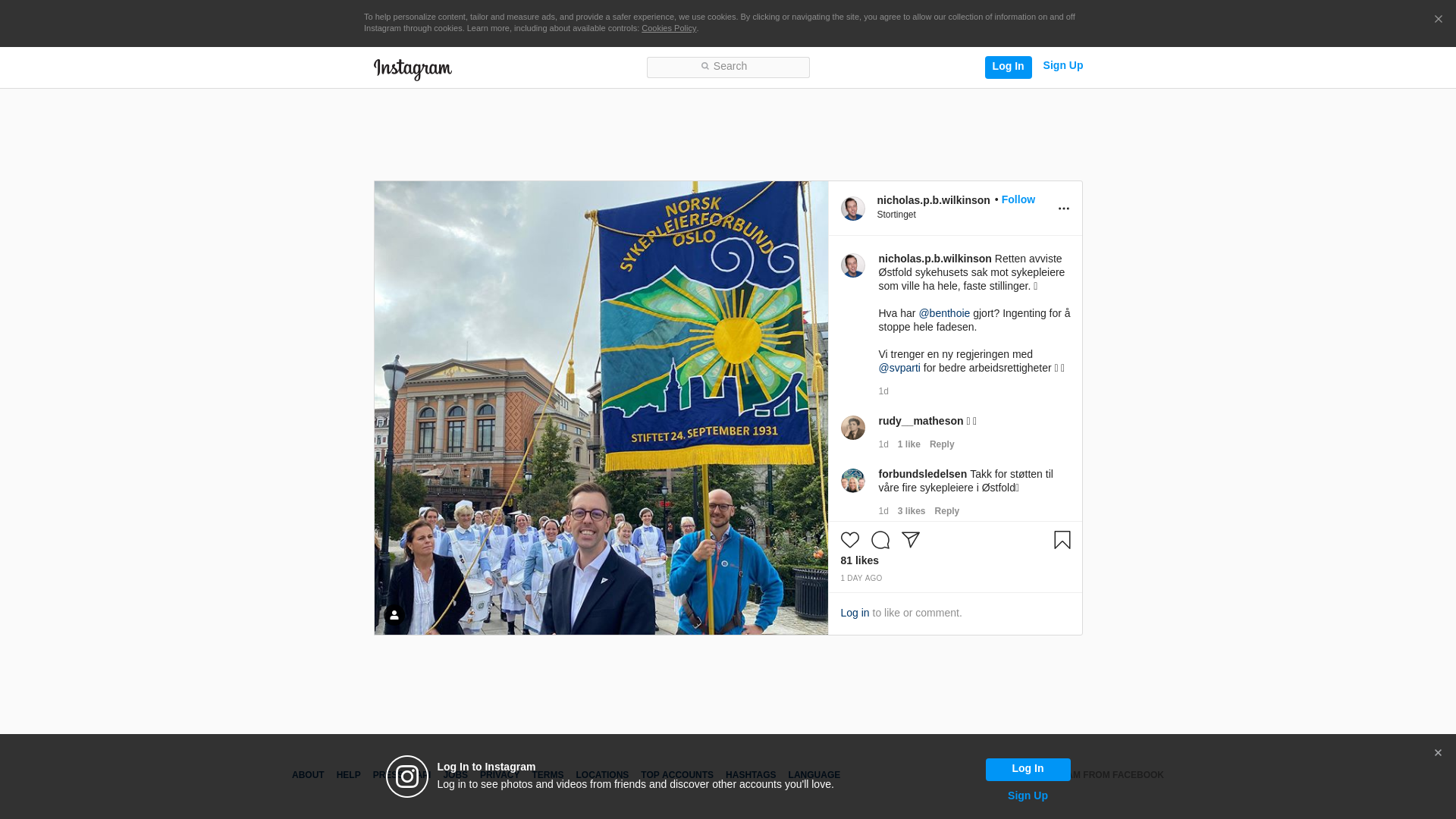Open the Stortinget location link

(896, 215)
